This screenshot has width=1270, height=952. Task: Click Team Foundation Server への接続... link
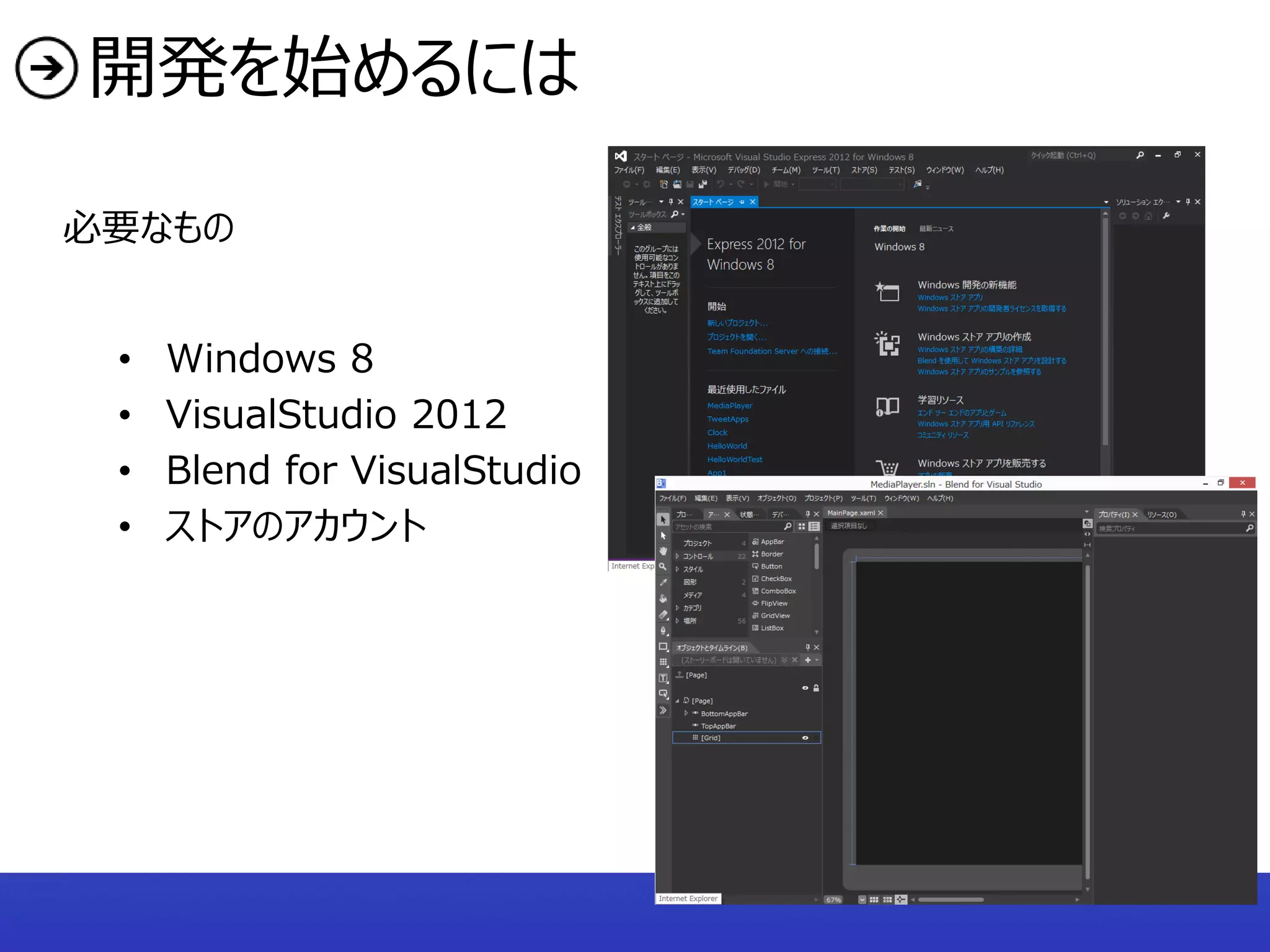[x=772, y=351]
